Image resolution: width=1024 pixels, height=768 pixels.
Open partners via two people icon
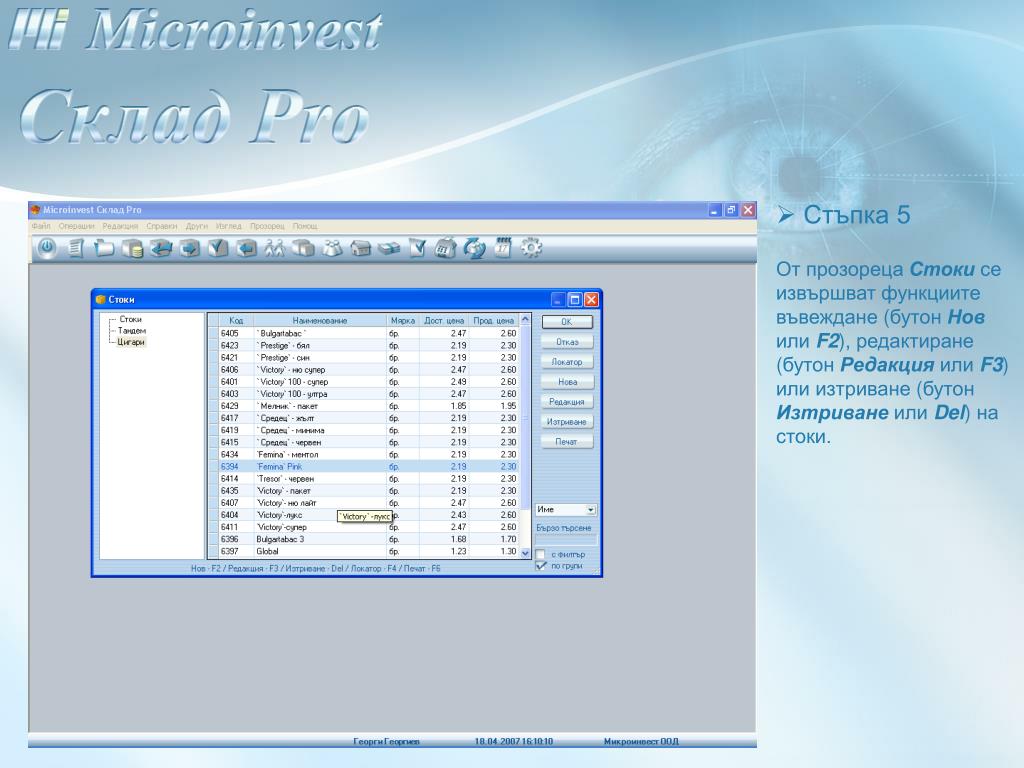point(275,248)
